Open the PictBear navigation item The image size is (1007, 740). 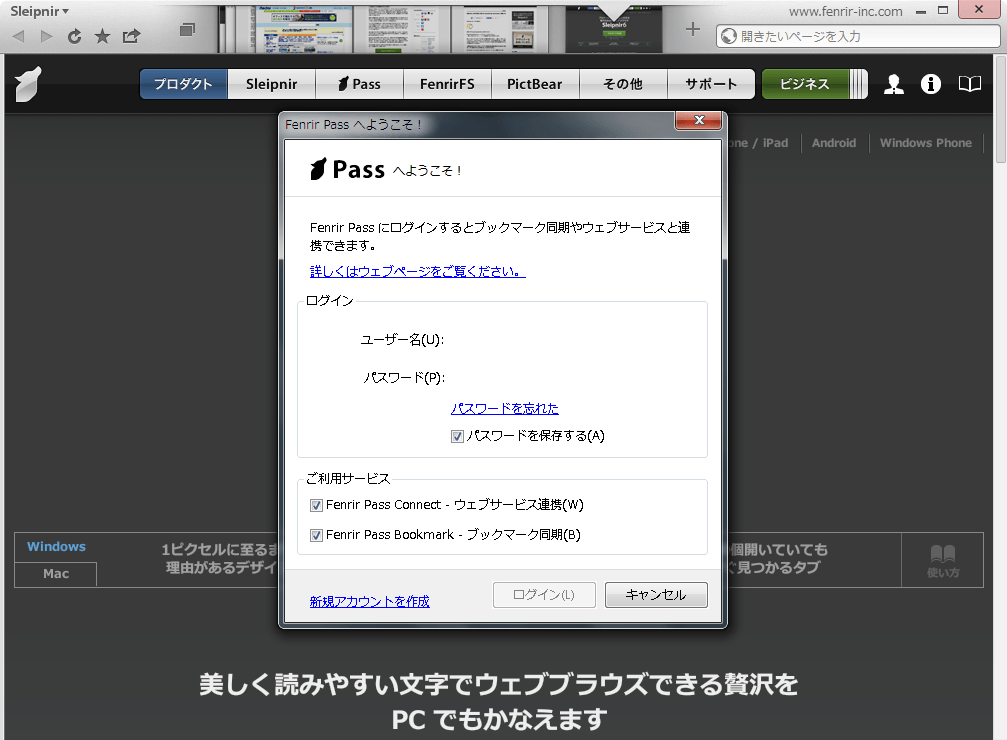pyautogui.click(x=534, y=84)
